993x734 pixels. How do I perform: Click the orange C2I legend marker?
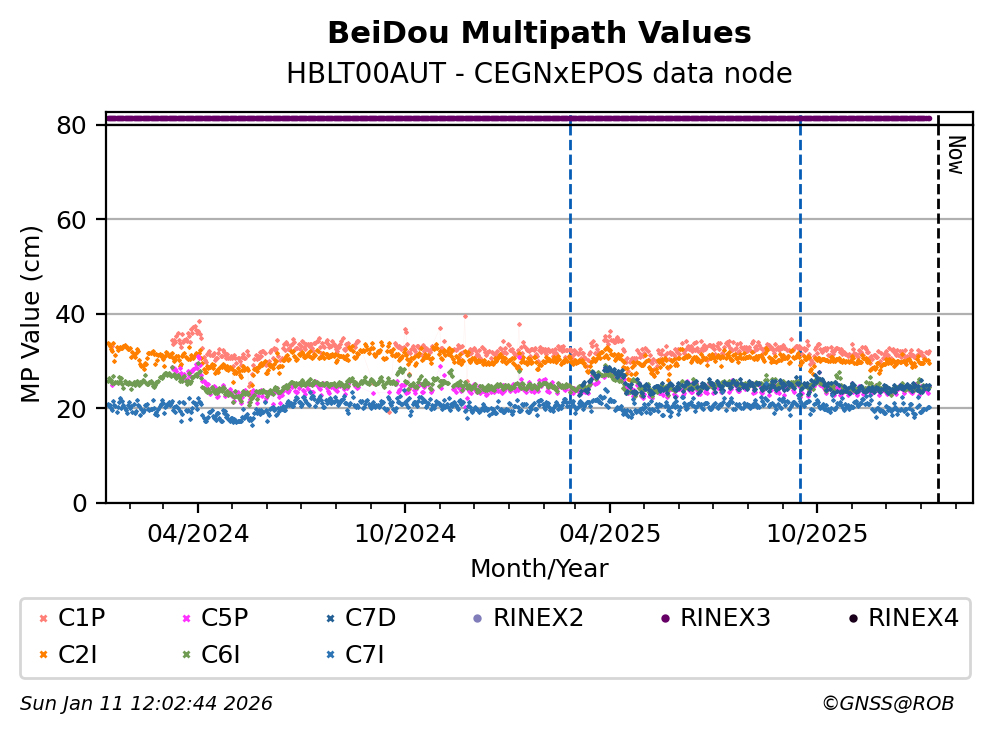click(x=43, y=656)
